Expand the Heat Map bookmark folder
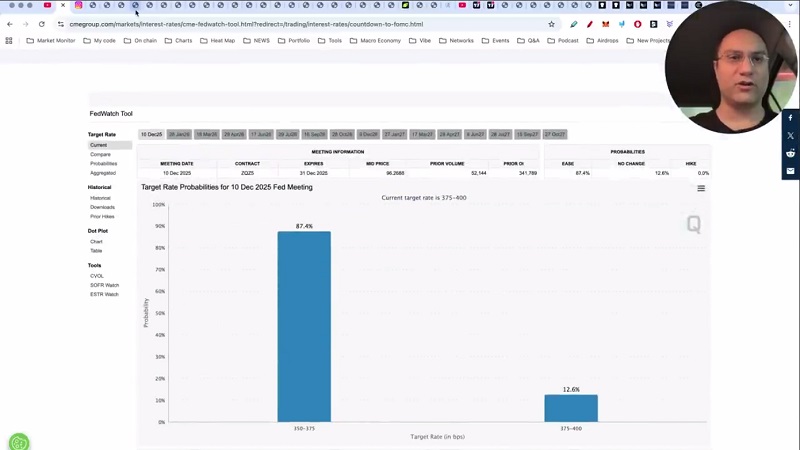 218,41
